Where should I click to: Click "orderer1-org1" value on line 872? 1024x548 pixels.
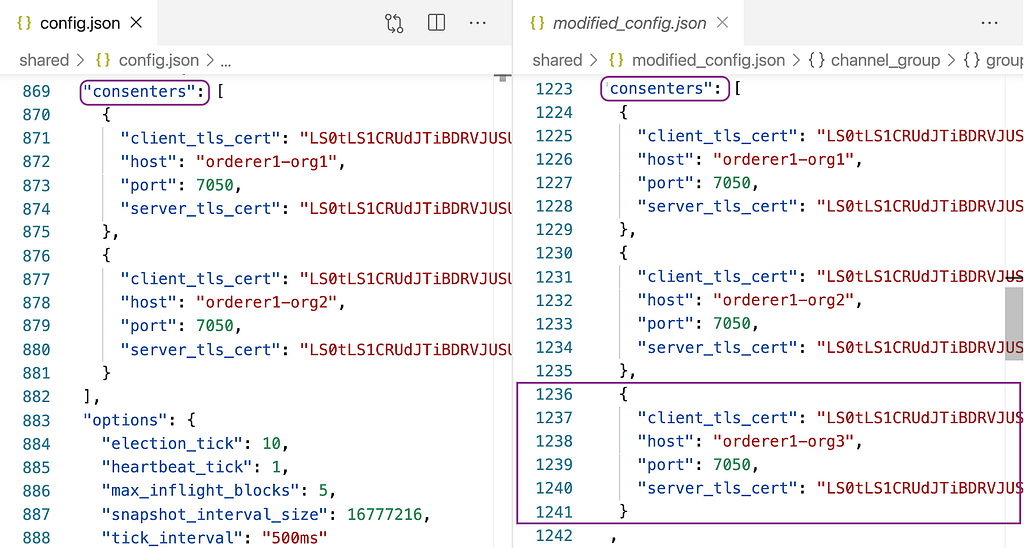266,162
